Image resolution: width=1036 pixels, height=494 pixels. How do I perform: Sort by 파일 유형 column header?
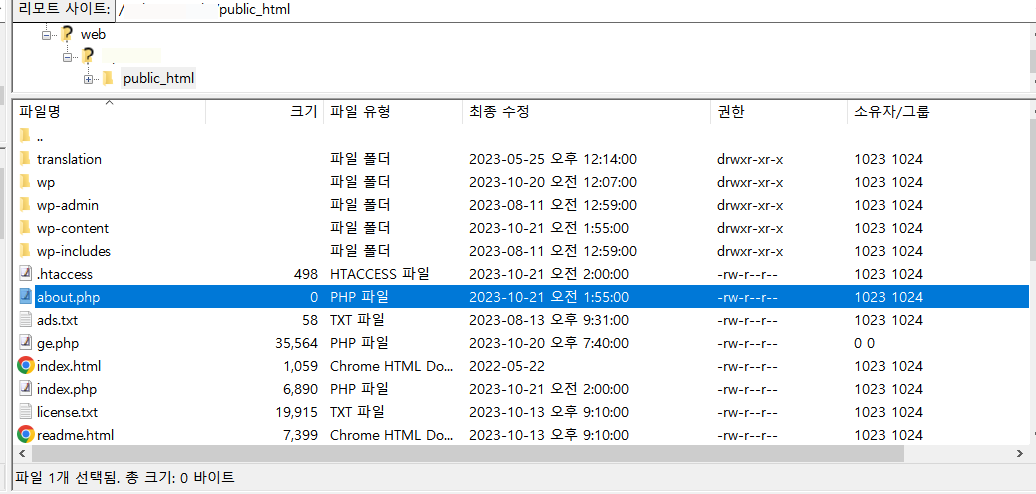point(392,112)
